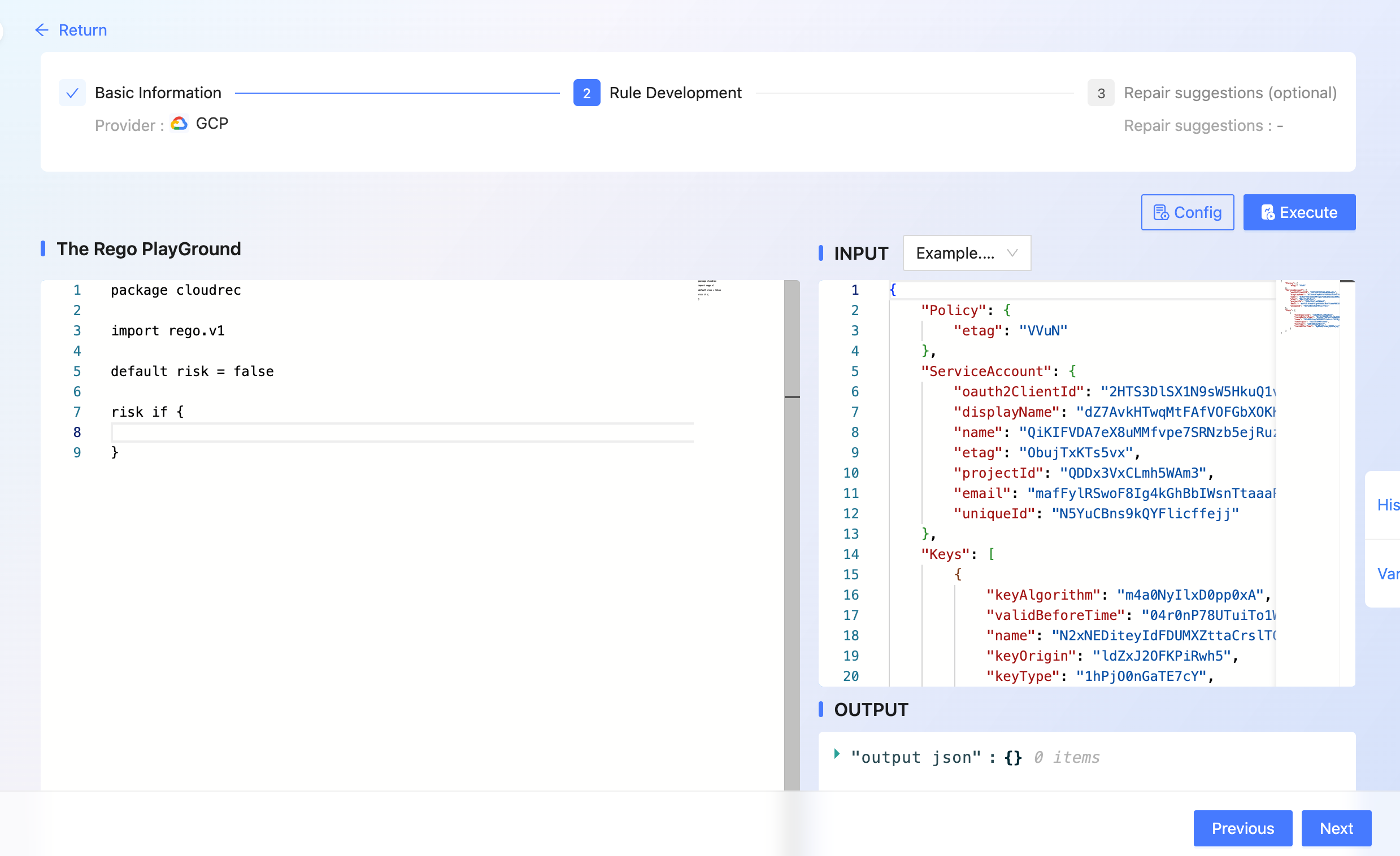Click the "Keys" array key in INPUT
This screenshot has width=1400, height=856.
pos(945,554)
